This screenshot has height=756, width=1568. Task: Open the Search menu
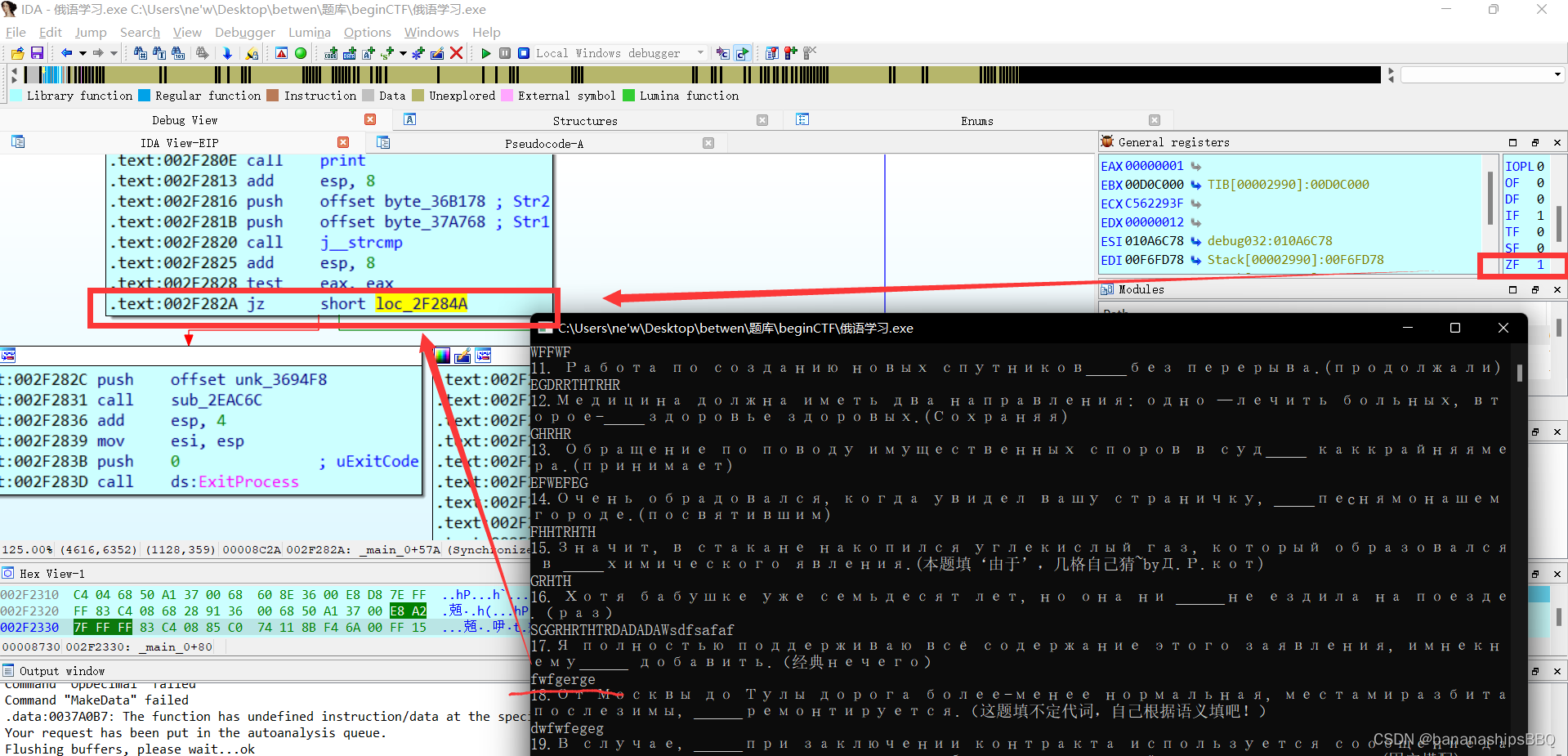pyautogui.click(x=140, y=32)
